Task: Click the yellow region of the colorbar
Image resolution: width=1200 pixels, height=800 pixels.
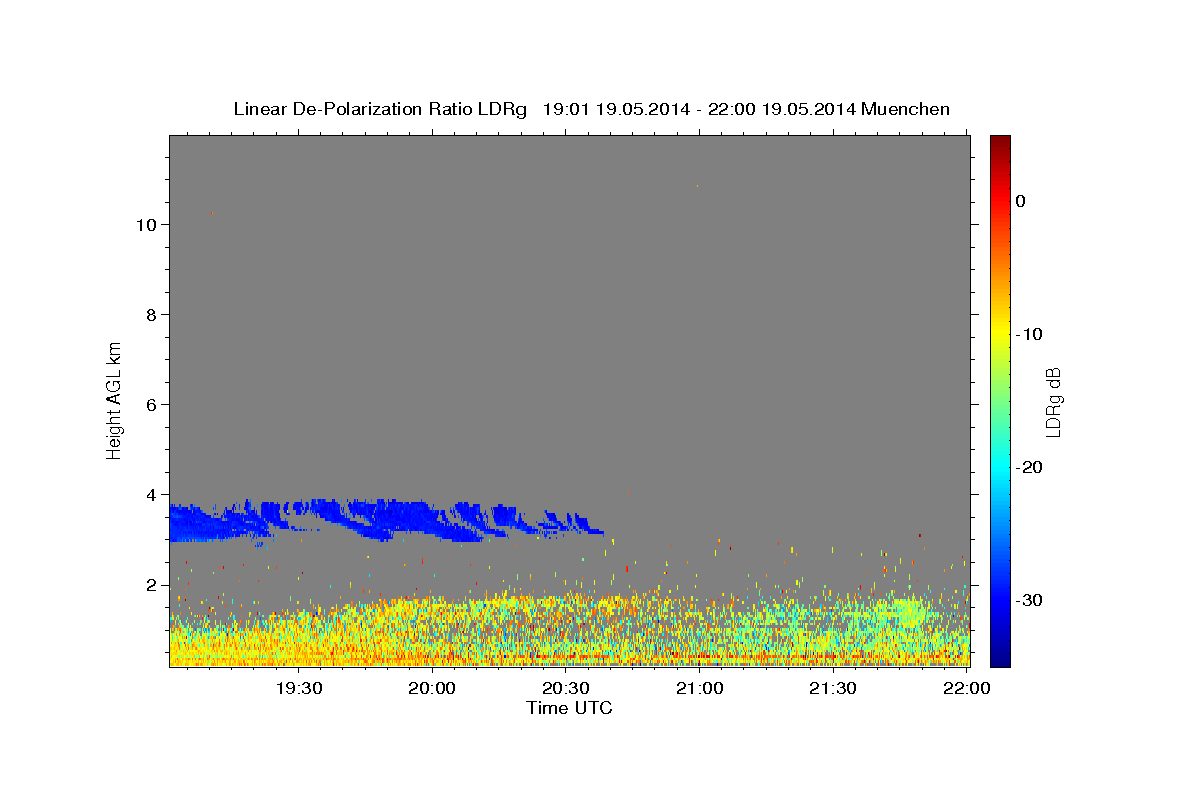Action: (x=1000, y=330)
